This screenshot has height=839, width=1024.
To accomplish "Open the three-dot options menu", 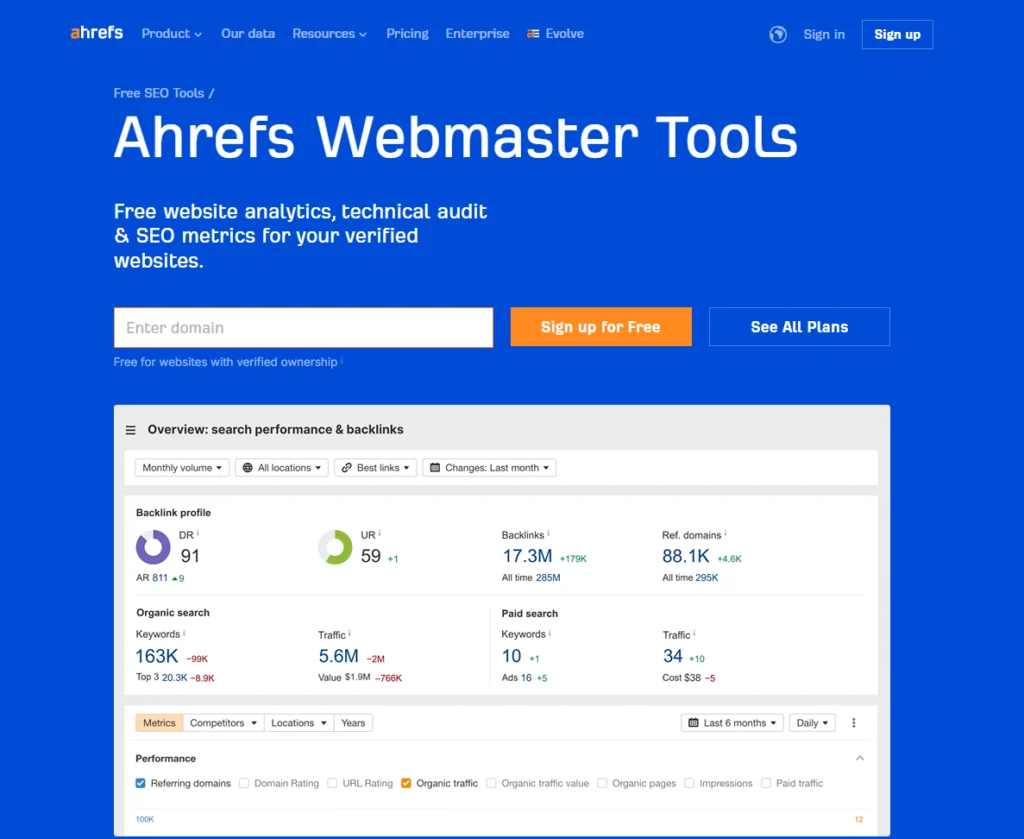I will (854, 723).
